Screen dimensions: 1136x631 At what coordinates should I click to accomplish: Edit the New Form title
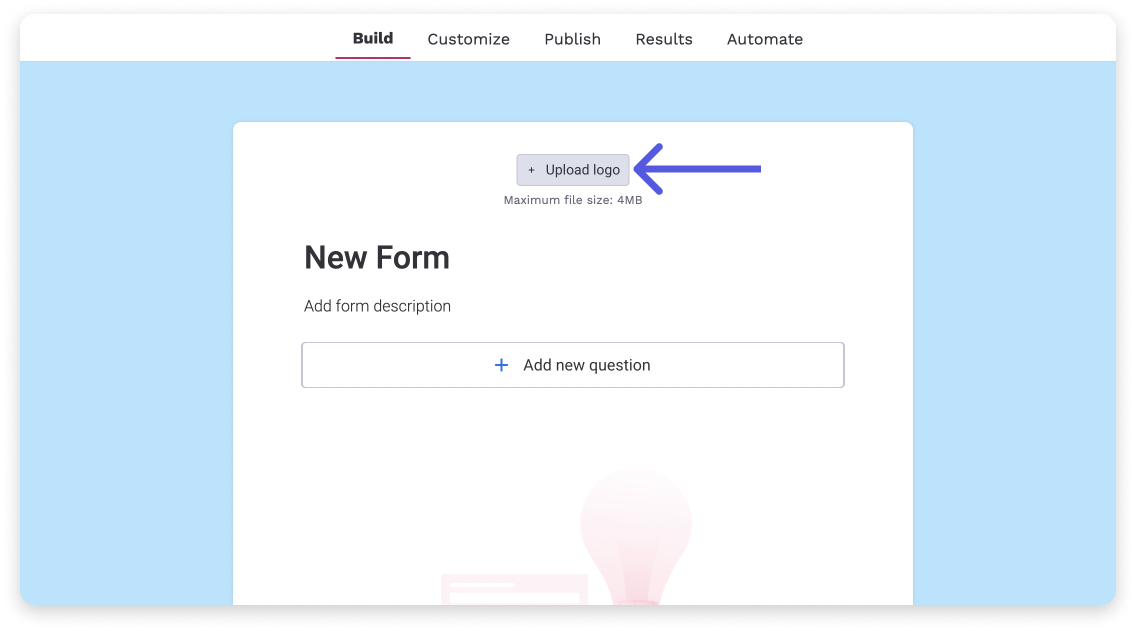(x=377, y=258)
